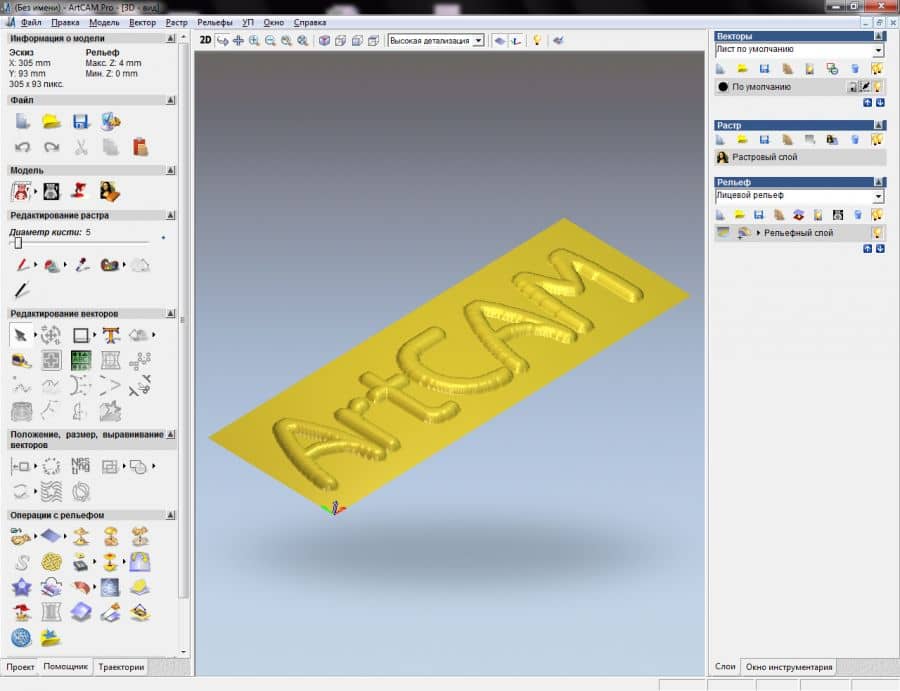Image resolution: width=900 pixels, height=691 pixels.
Task: Click the paste clipboard icon in Файл section
Action: tap(140, 147)
